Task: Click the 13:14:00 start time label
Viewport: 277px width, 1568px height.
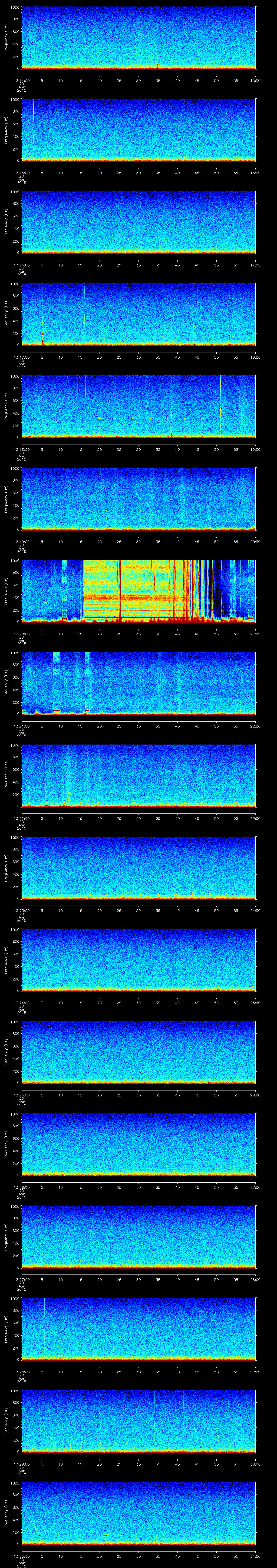Action: coord(21,80)
